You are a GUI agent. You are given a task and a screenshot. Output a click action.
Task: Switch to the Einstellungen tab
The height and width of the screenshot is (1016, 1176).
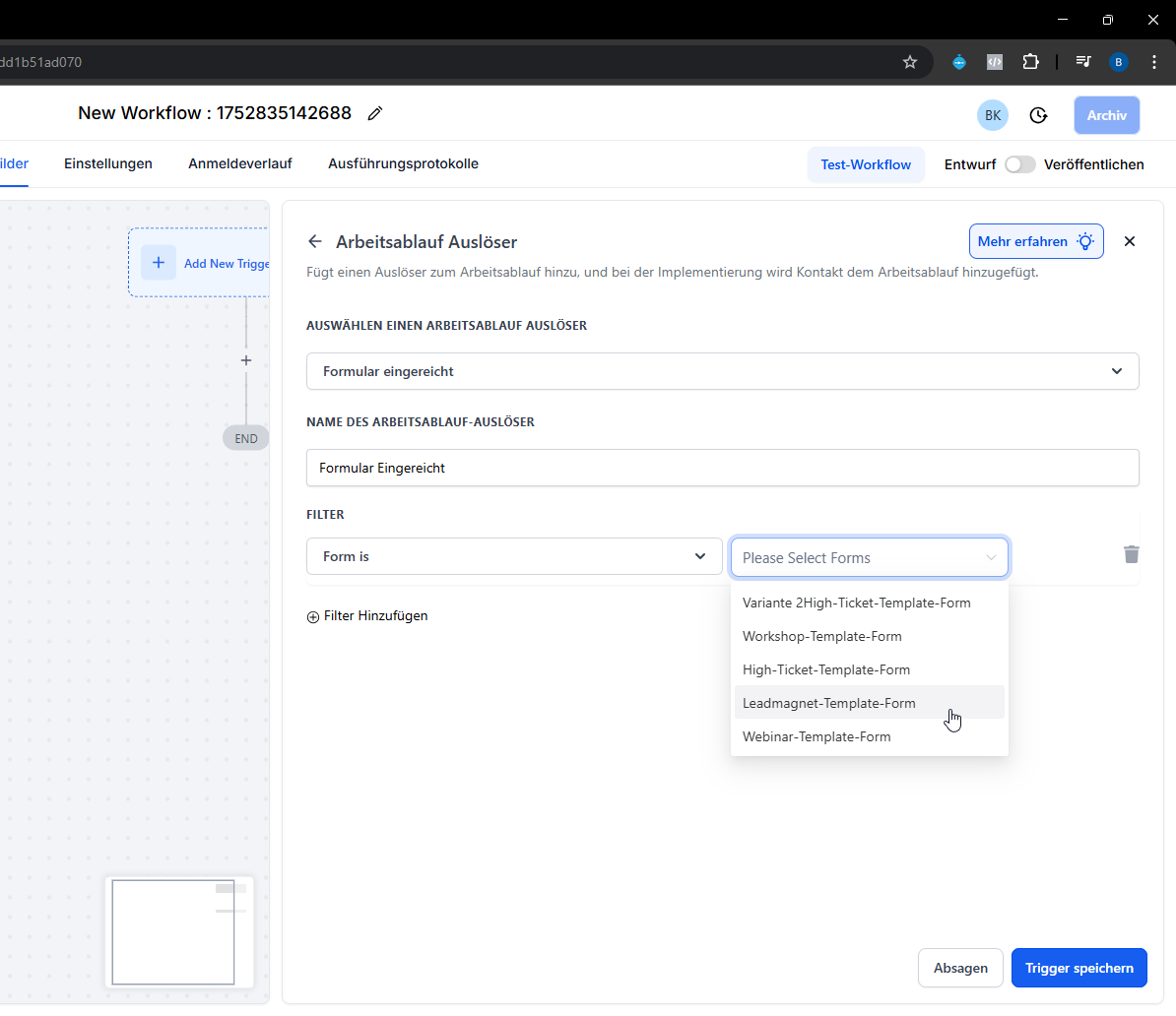108,163
